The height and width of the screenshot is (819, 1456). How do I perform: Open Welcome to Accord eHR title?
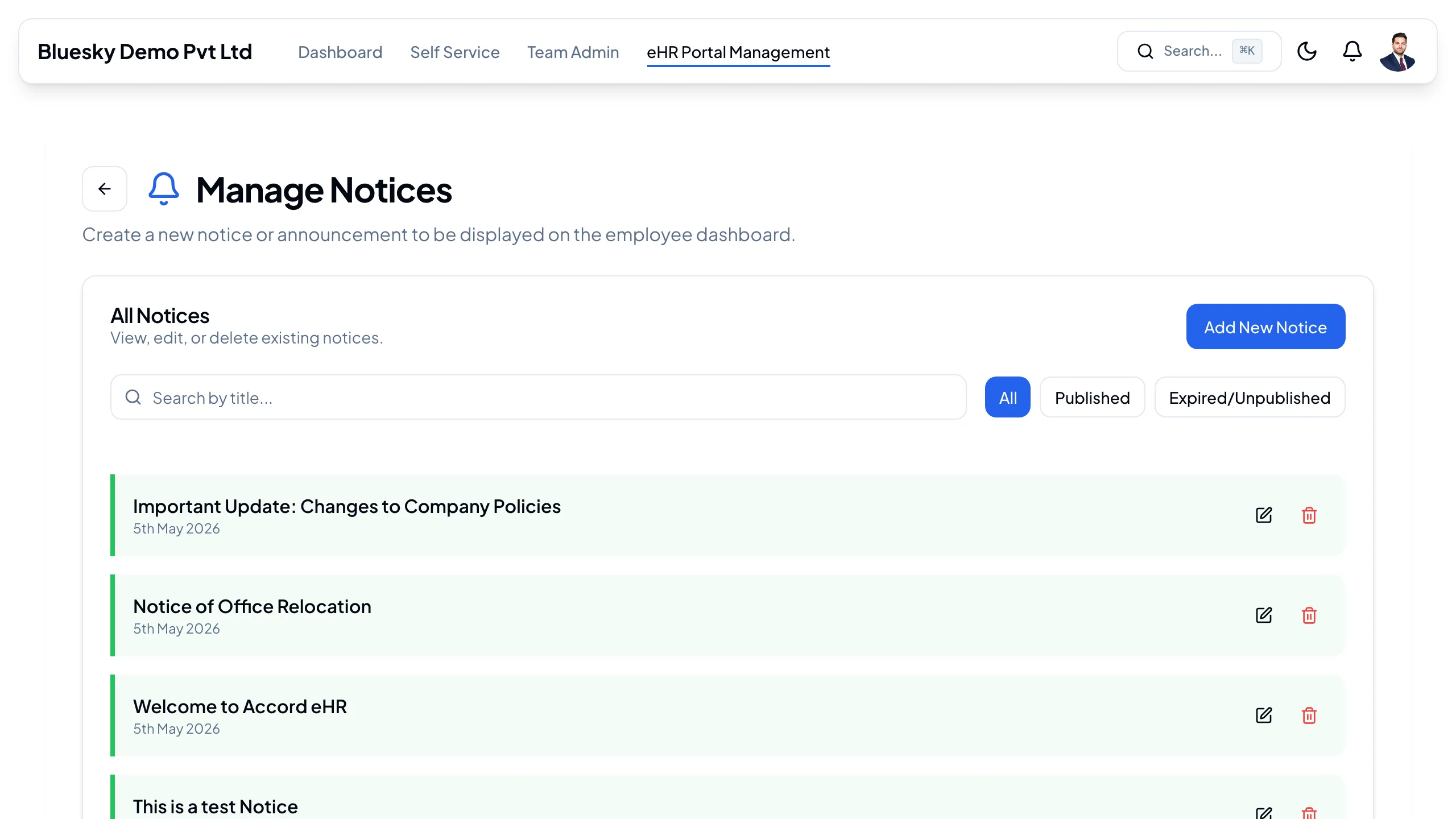[x=240, y=706]
